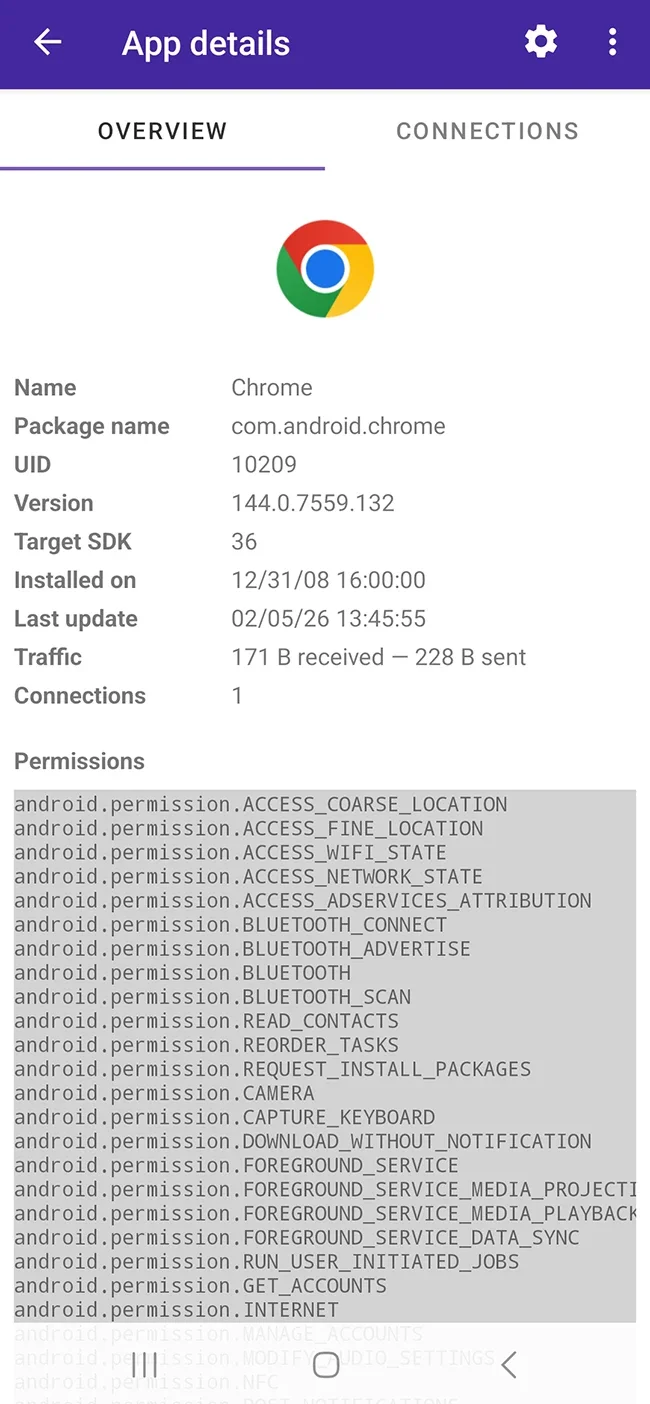
Task: Tap the Traffic received and sent value
Action: click(378, 657)
